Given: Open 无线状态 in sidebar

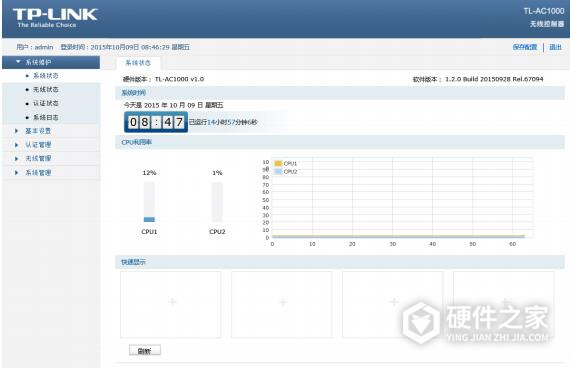Looking at the screenshot, I should pyautogui.click(x=46, y=89).
